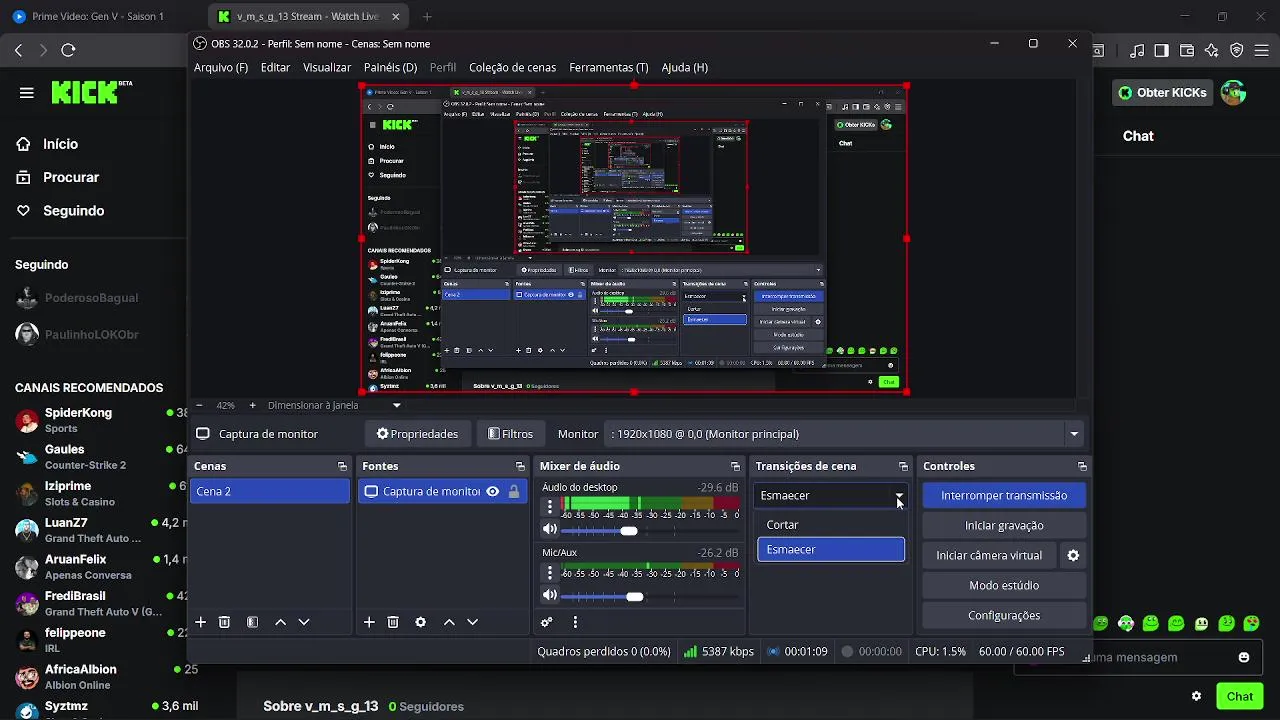This screenshot has width=1280, height=720.
Task: Reload the browser page
Action: [x=68, y=50]
